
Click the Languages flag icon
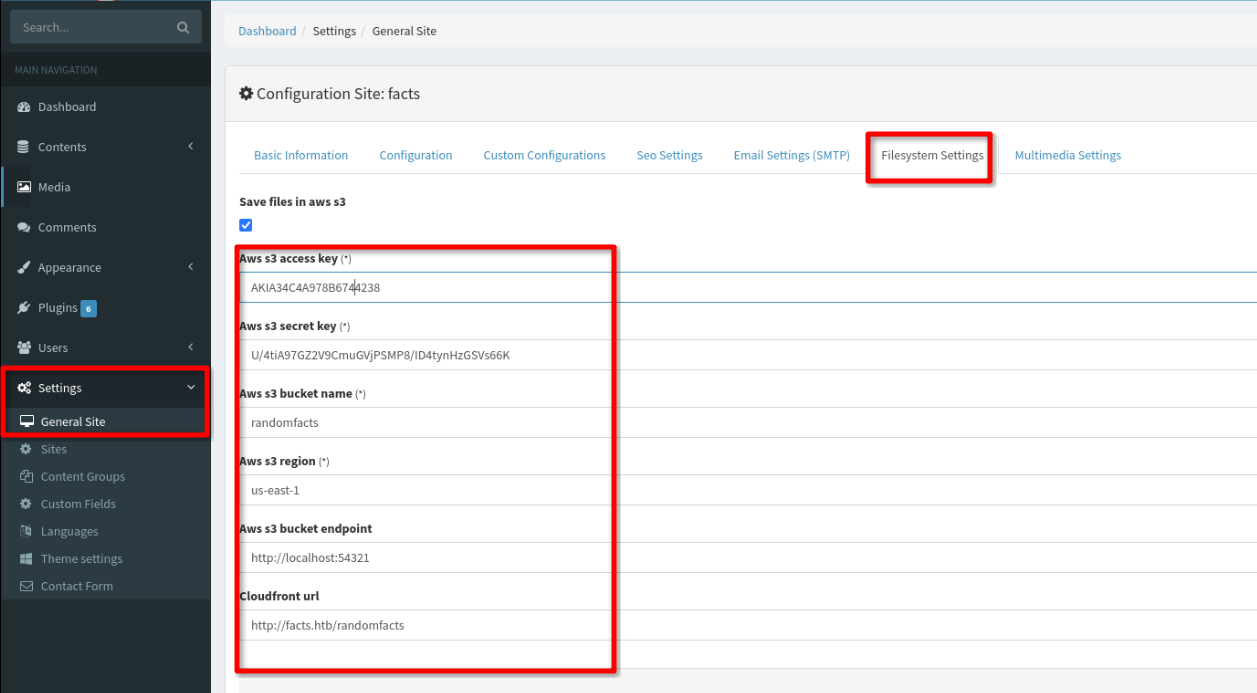(x=28, y=531)
